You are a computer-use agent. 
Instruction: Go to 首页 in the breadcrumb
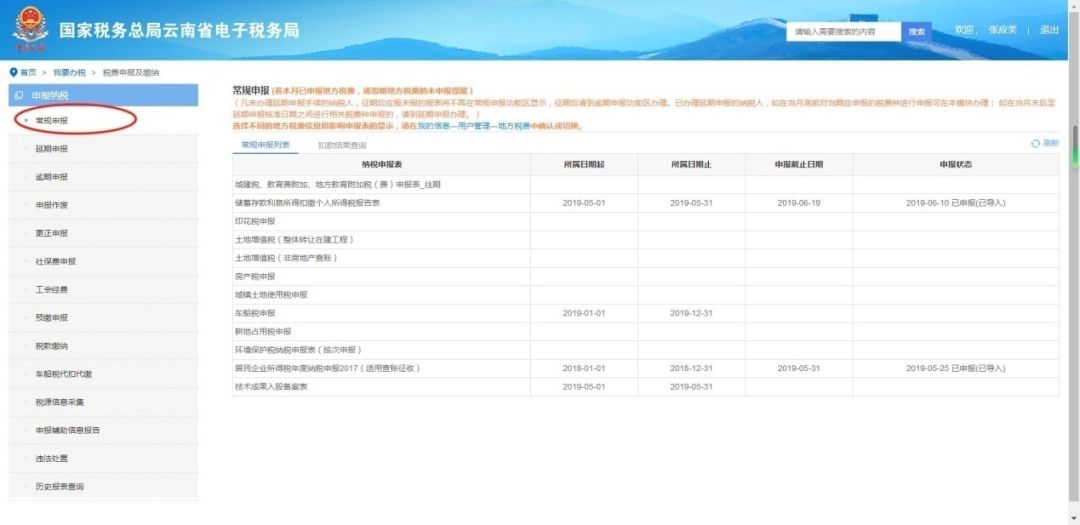[28, 72]
